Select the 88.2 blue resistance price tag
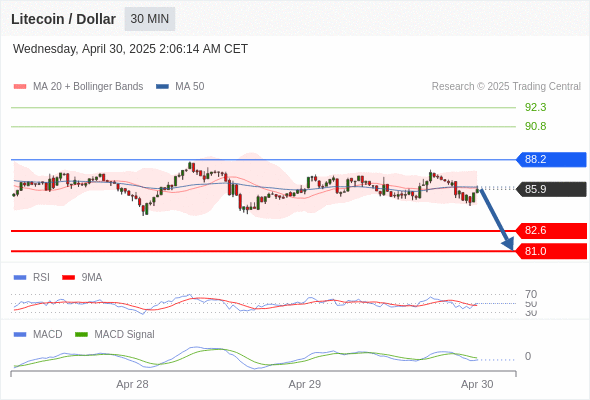The width and height of the screenshot is (590, 400). (x=551, y=160)
